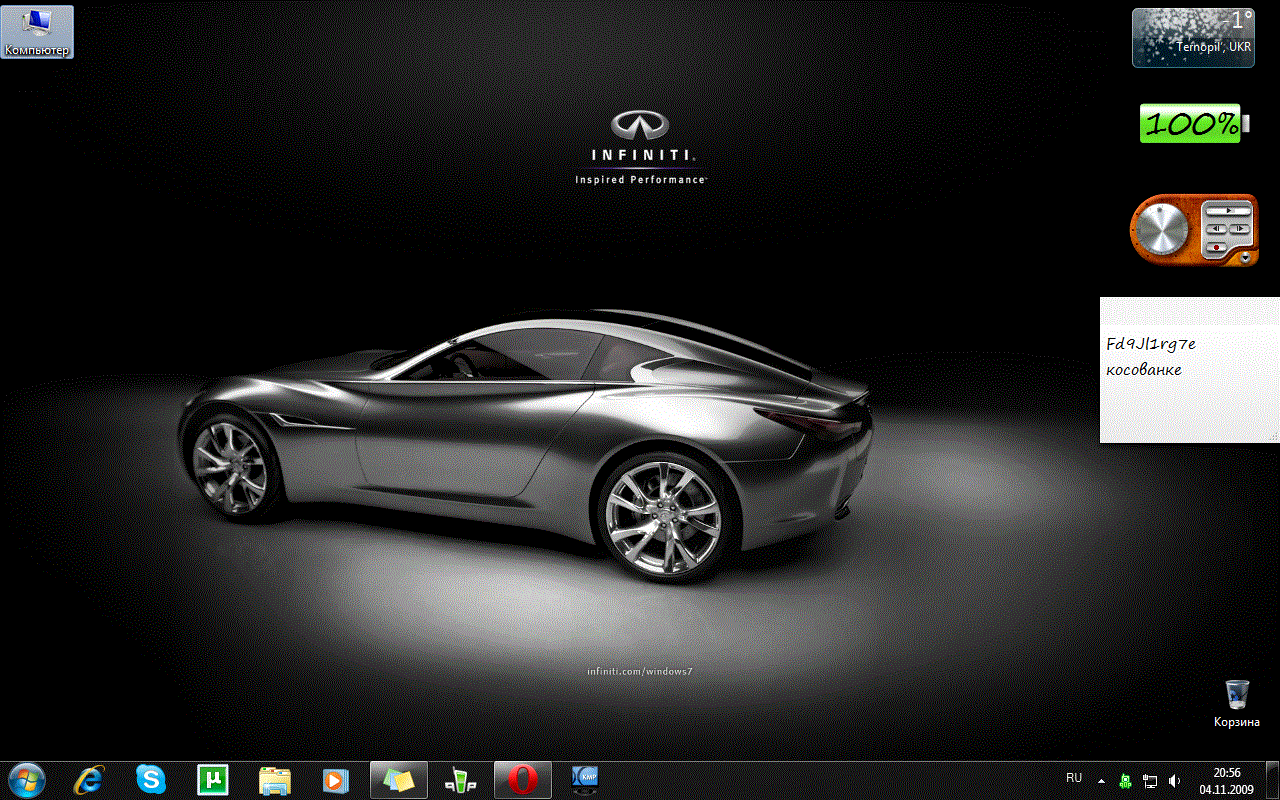Click the volume speaker tray icon
The width and height of the screenshot is (1280, 800).
(1175, 780)
